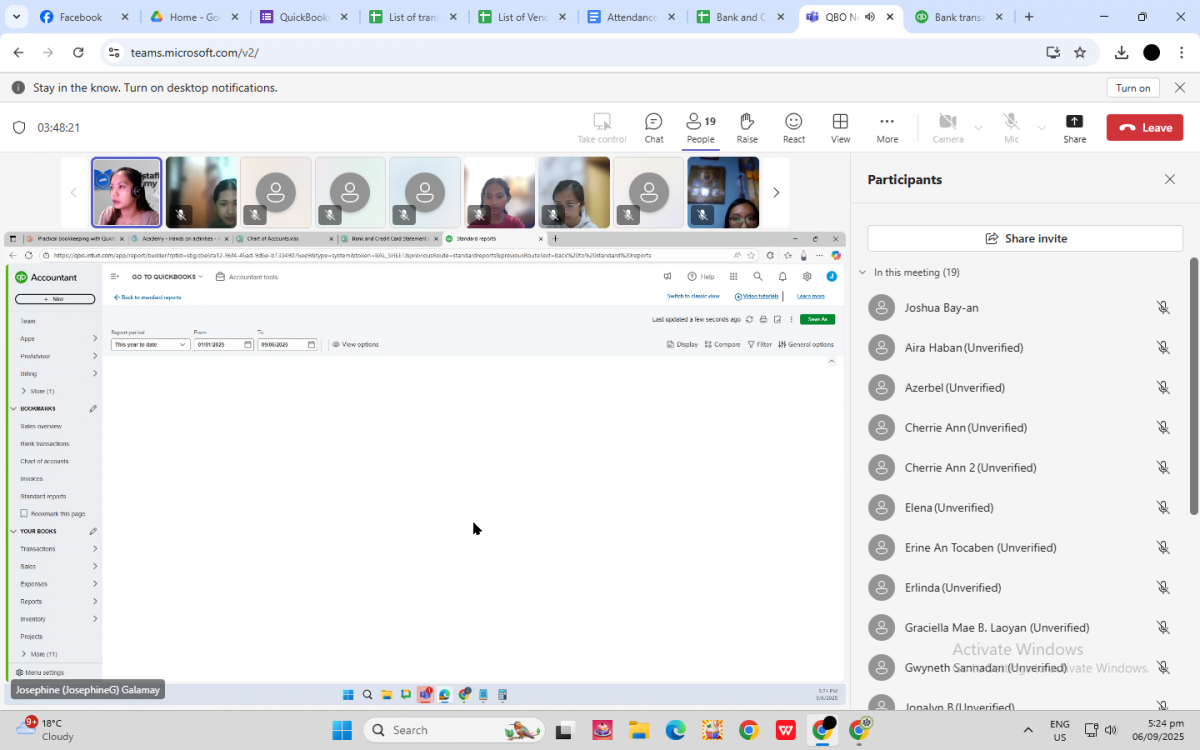
Task: Toggle the Camera on or off
Action: 947,127
